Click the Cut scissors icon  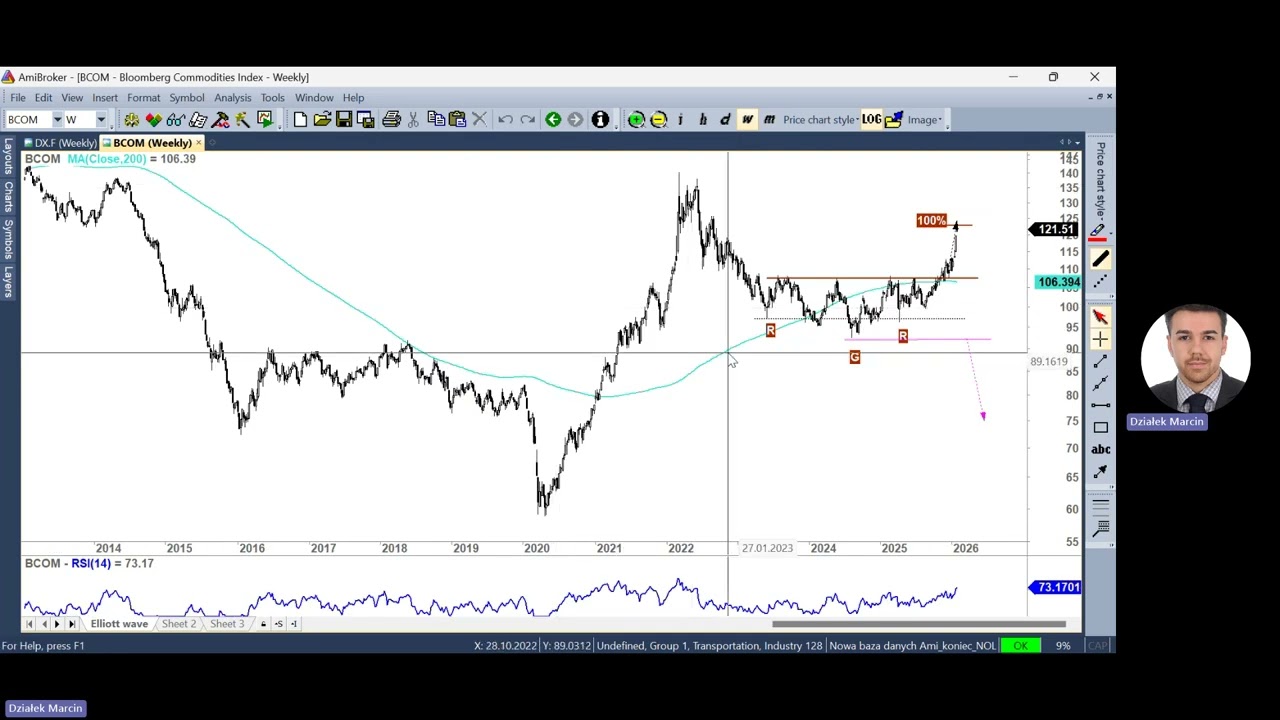click(x=414, y=120)
